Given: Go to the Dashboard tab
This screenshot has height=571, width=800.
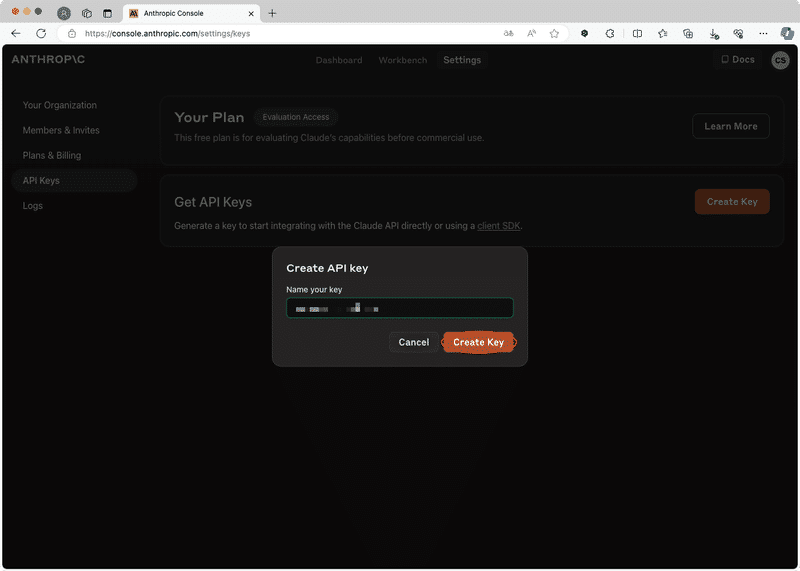Looking at the screenshot, I should click(339, 60).
